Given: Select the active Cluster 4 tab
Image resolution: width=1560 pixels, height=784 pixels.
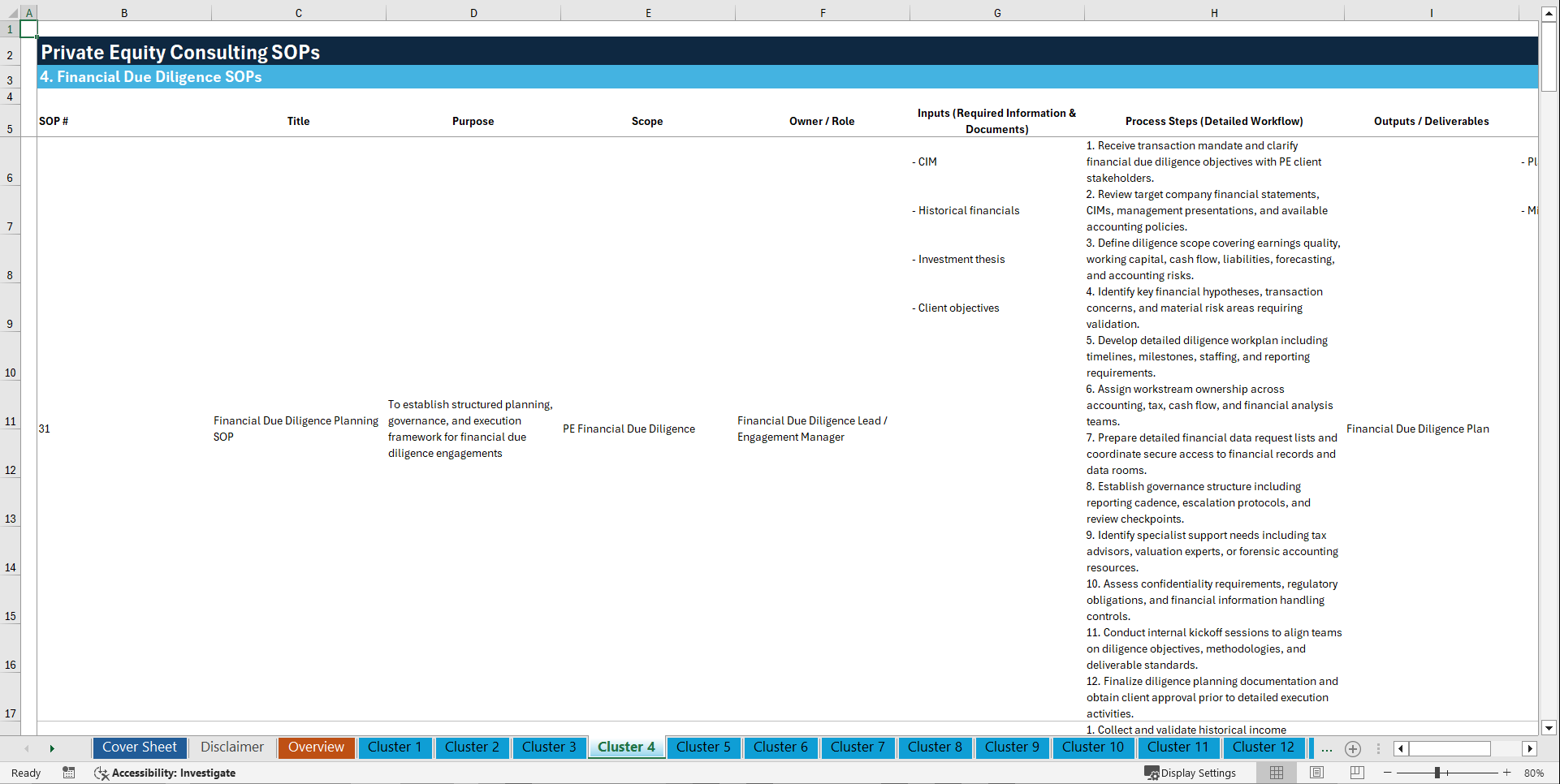Looking at the screenshot, I should [626, 747].
